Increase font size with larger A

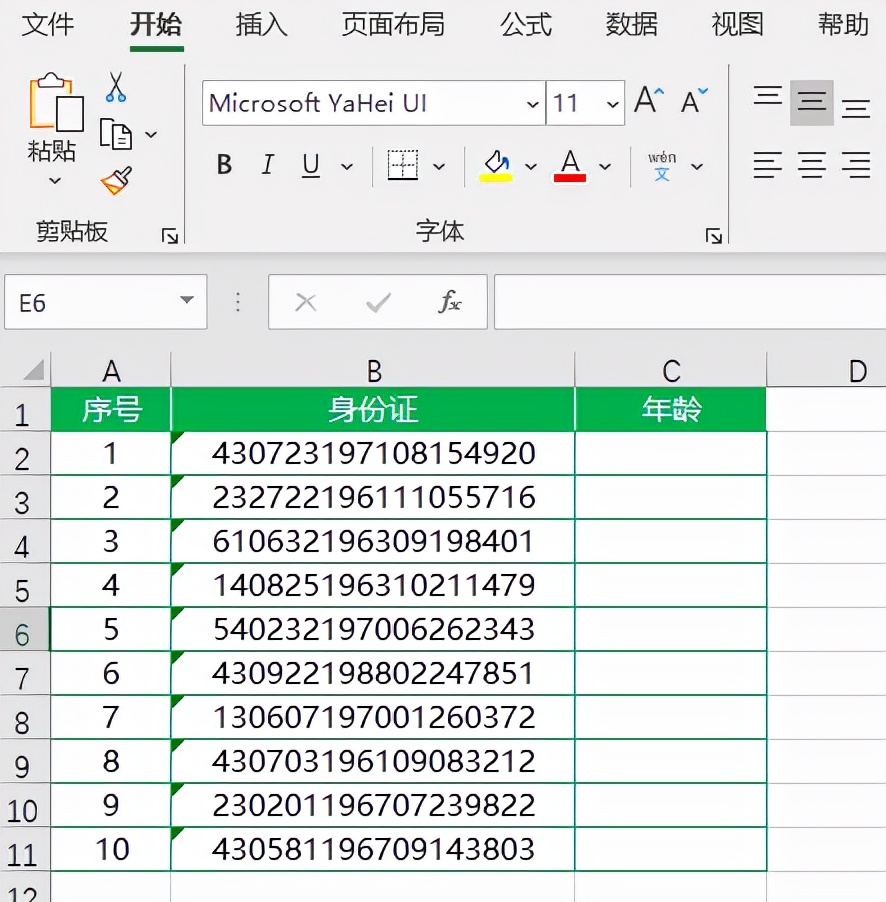tap(648, 101)
